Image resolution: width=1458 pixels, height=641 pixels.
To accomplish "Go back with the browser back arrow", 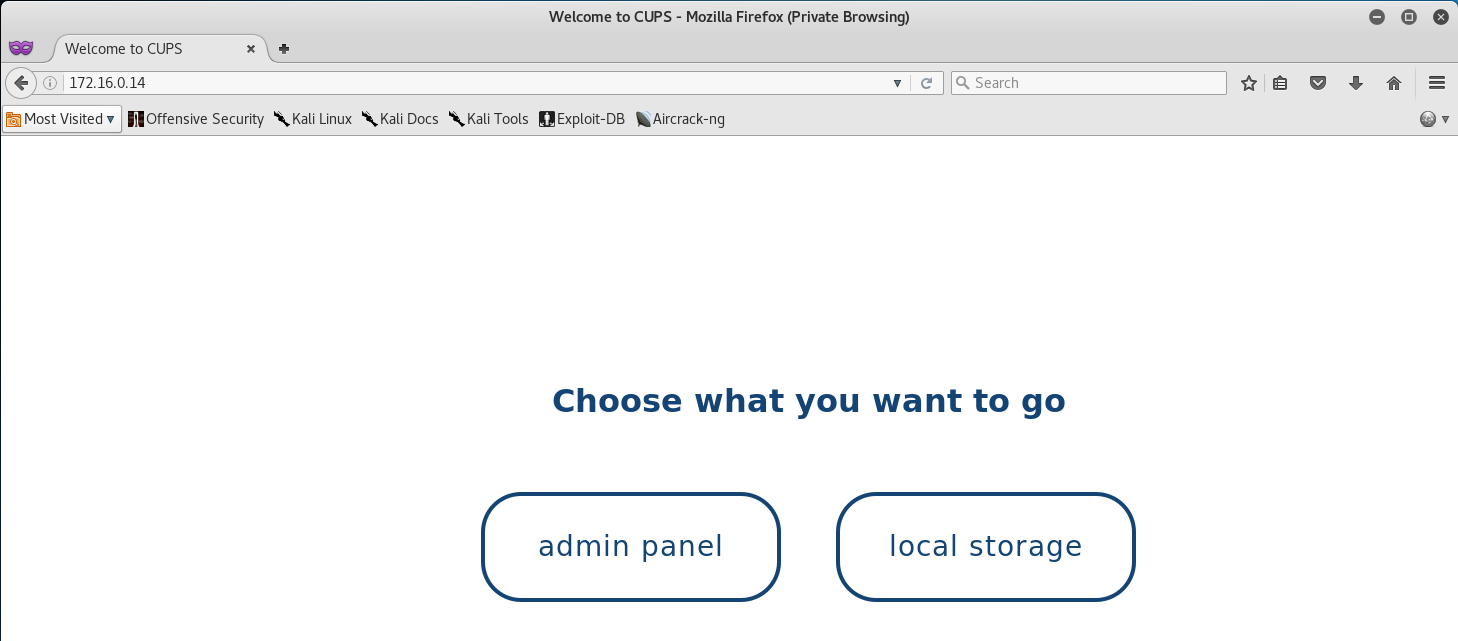I will pos(20,83).
